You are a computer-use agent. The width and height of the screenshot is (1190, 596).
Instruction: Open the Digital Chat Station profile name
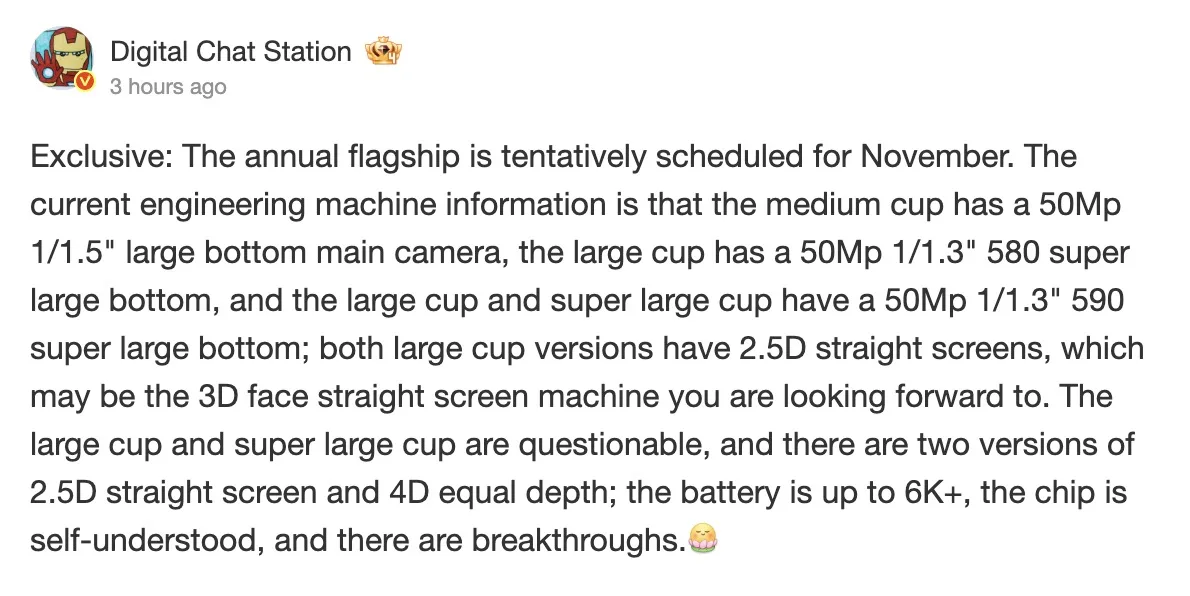[231, 51]
